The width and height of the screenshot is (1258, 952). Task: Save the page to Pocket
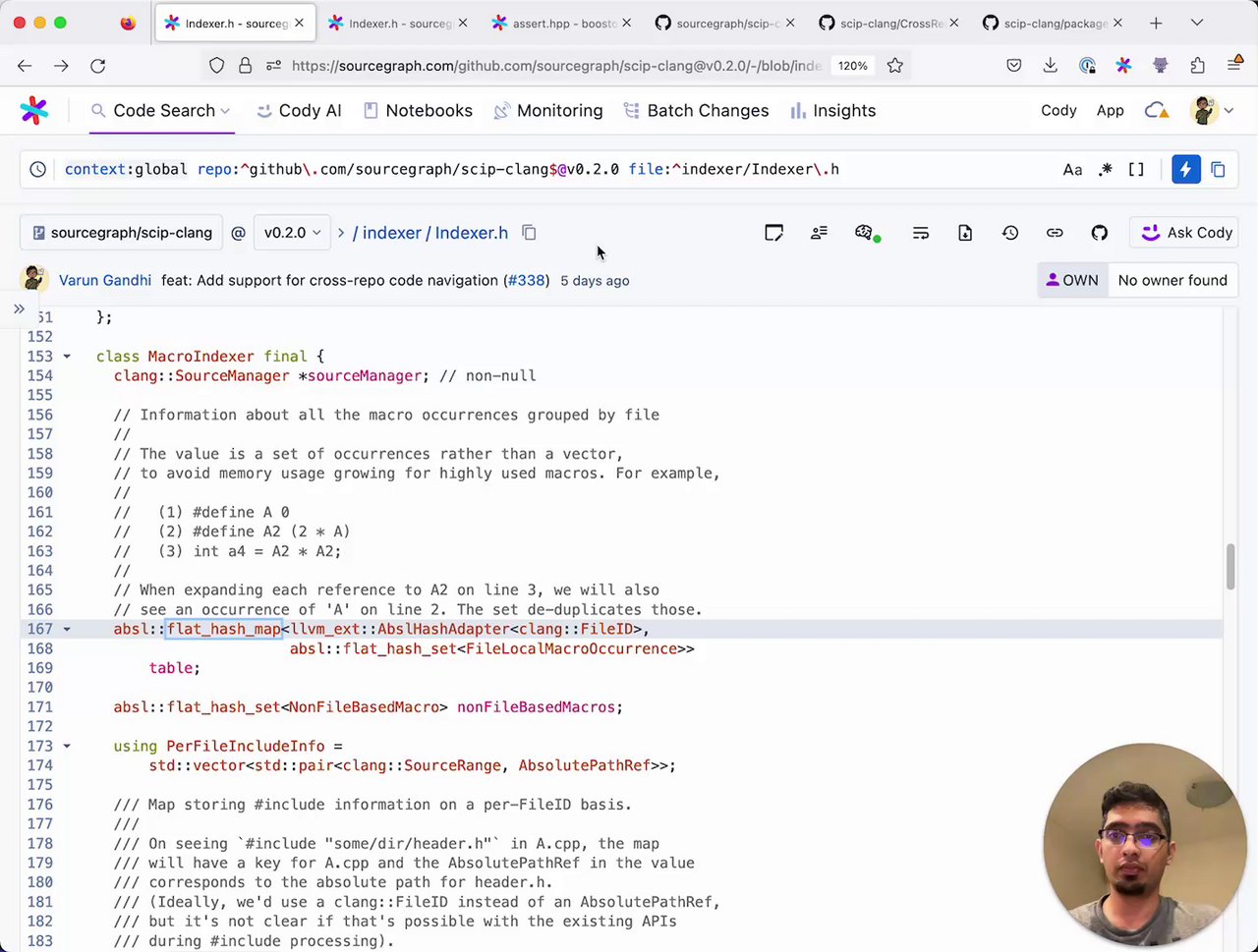tap(1013, 66)
